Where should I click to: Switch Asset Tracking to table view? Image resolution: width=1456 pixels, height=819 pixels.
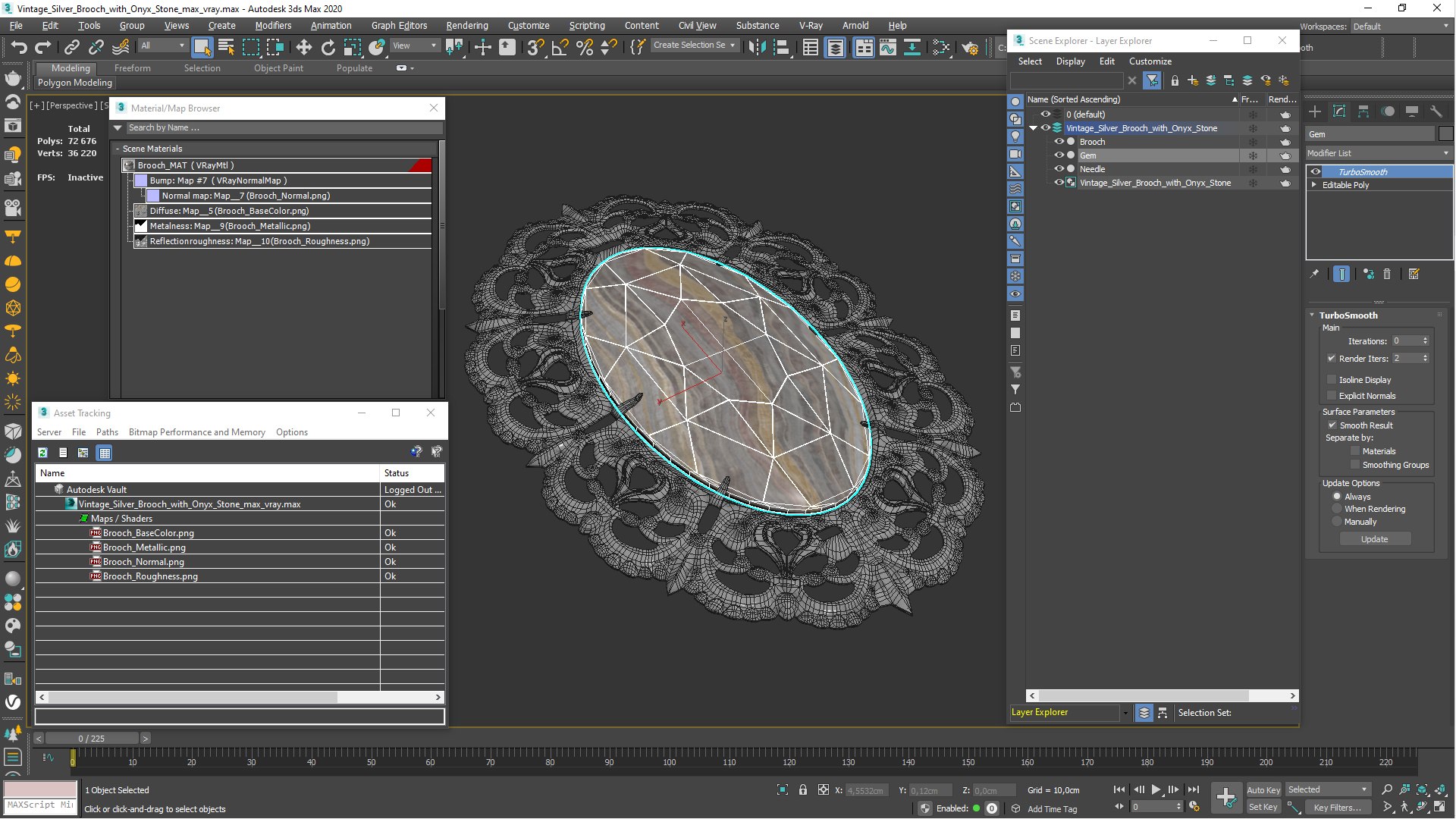[105, 453]
